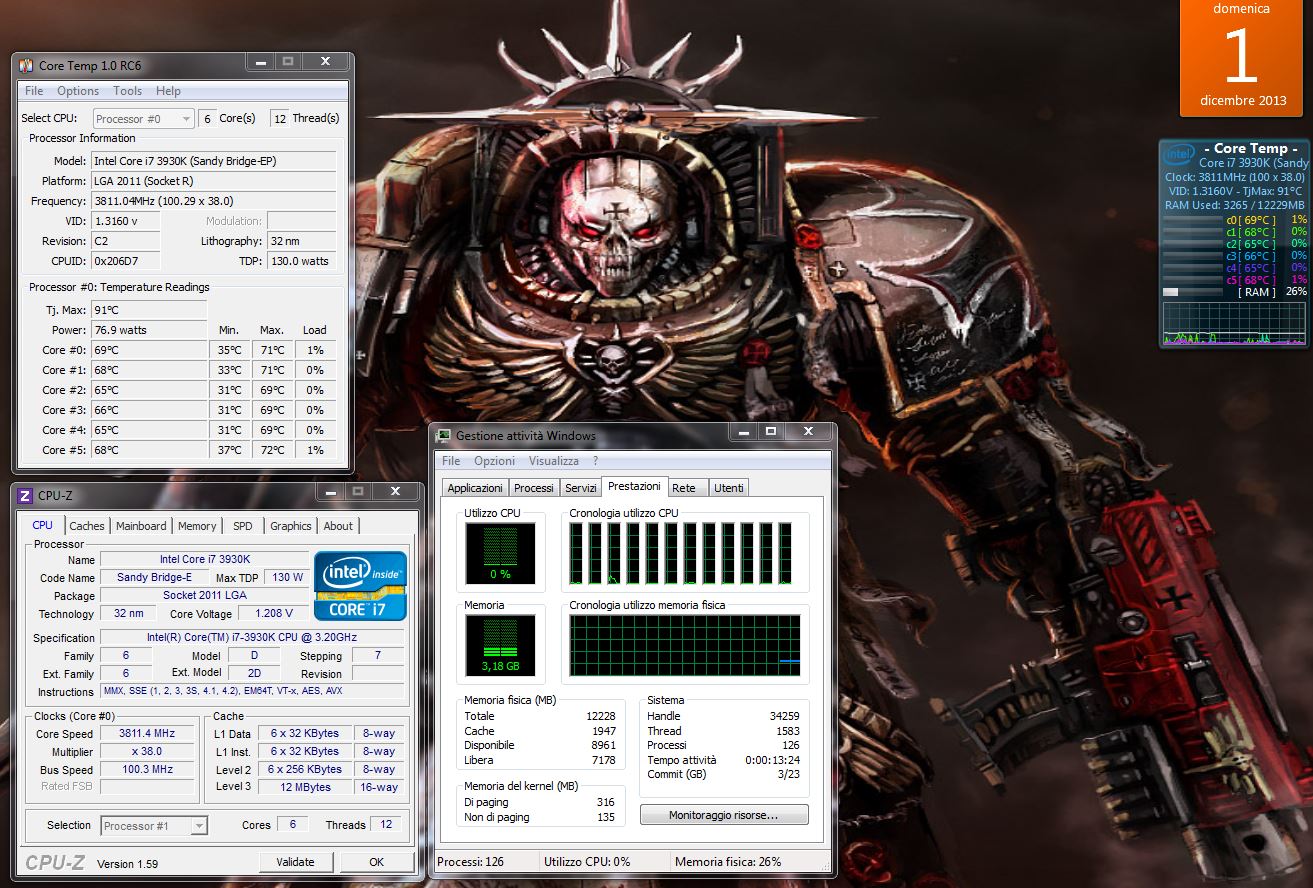Screen dimensions: 1313x888
Task: Open the Selection Processor #1 dropdown in CPU-Z
Action: (x=152, y=825)
